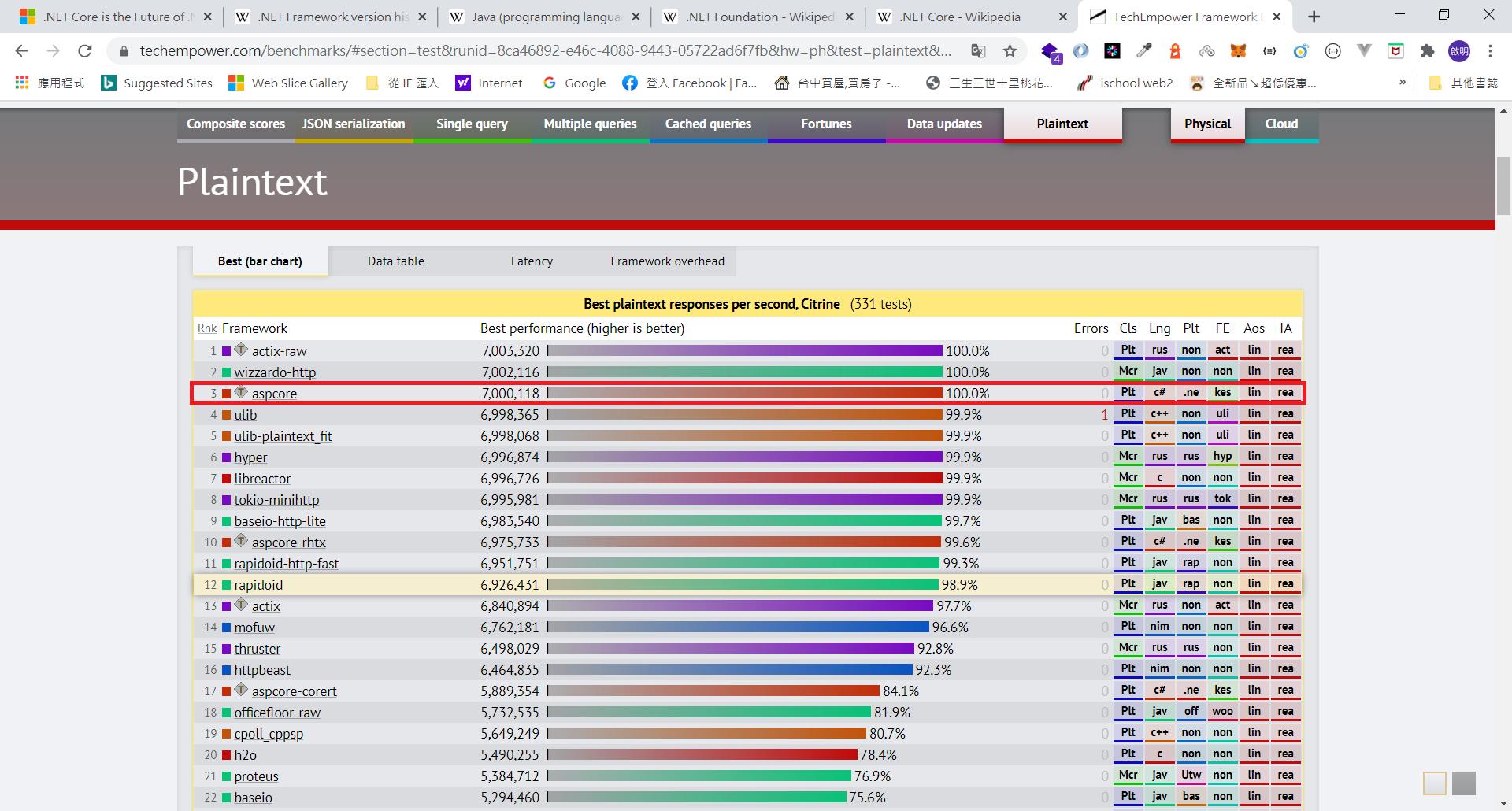Open the Cached queries test tab
This screenshot has height=811, width=1512.
tap(708, 124)
